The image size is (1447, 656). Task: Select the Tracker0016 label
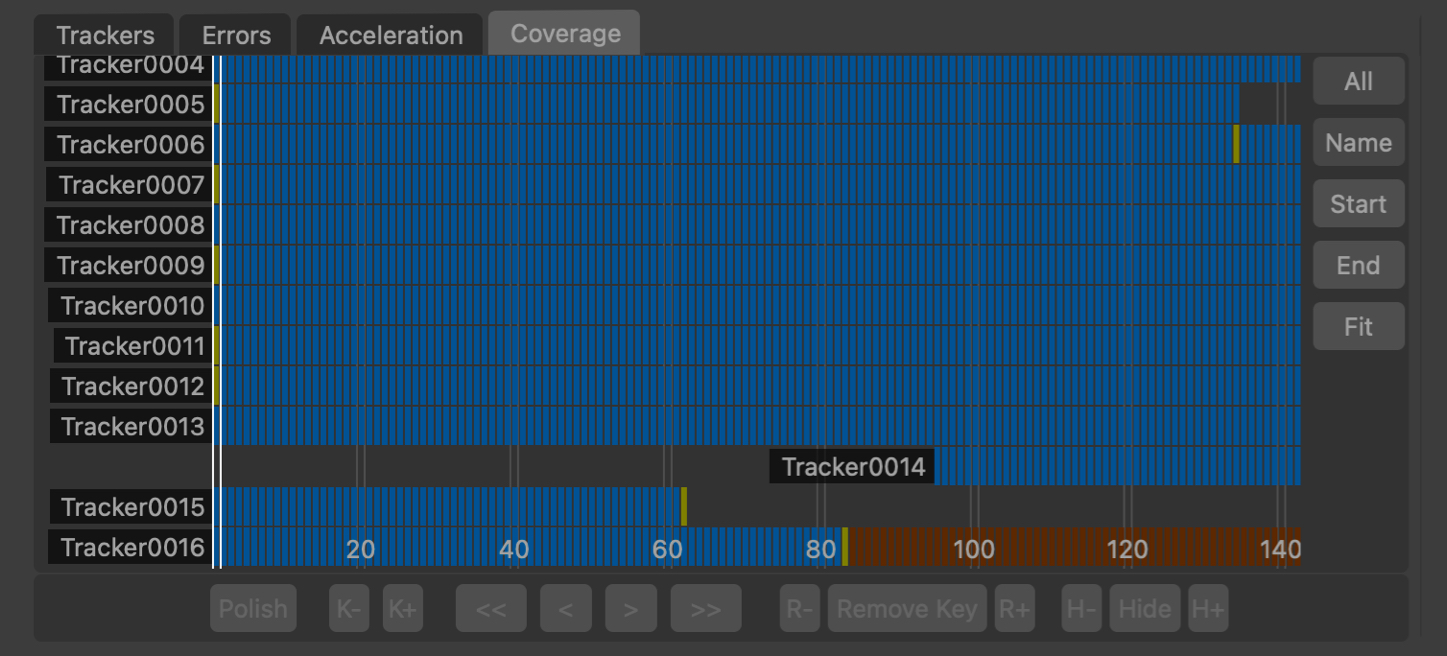click(129, 547)
